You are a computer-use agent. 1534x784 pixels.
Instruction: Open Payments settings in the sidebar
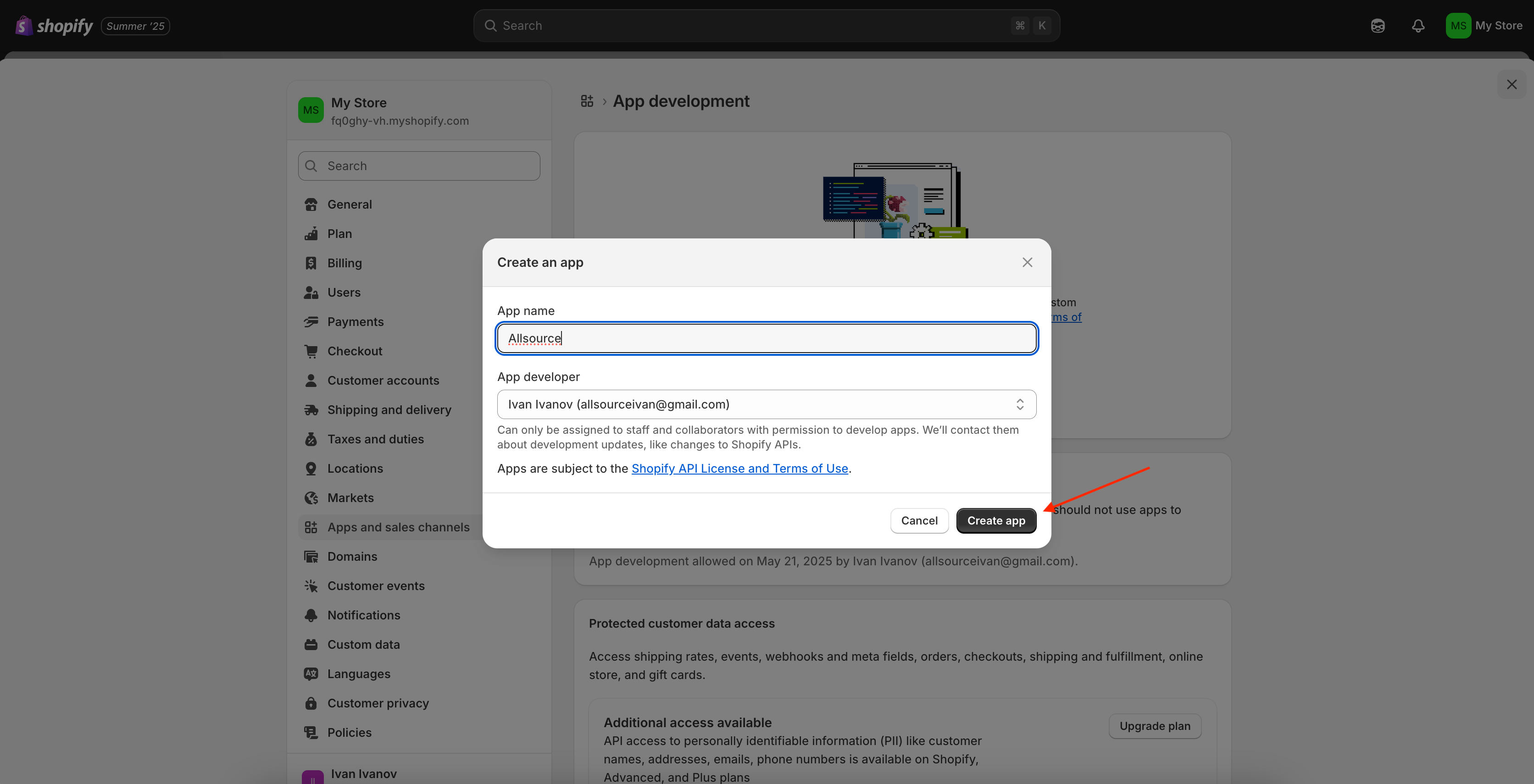355,322
